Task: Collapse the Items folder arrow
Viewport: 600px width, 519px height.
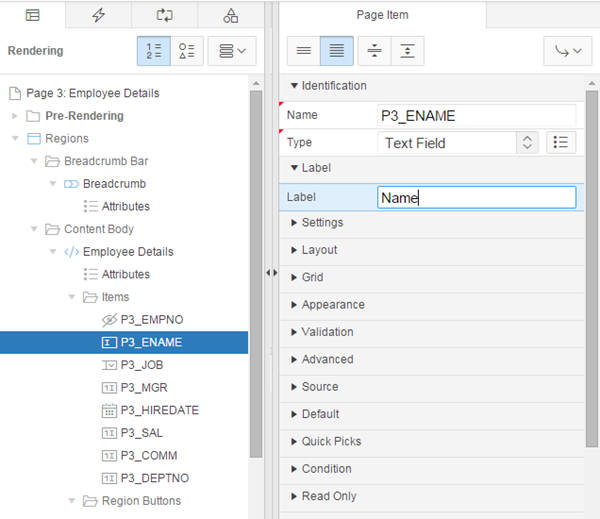Action: tap(72, 297)
